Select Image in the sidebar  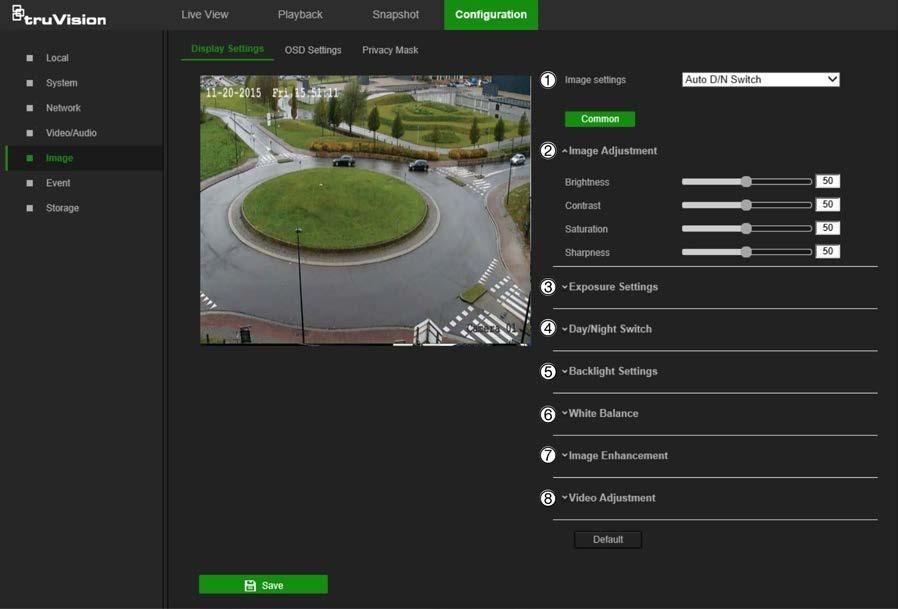point(85,158)
